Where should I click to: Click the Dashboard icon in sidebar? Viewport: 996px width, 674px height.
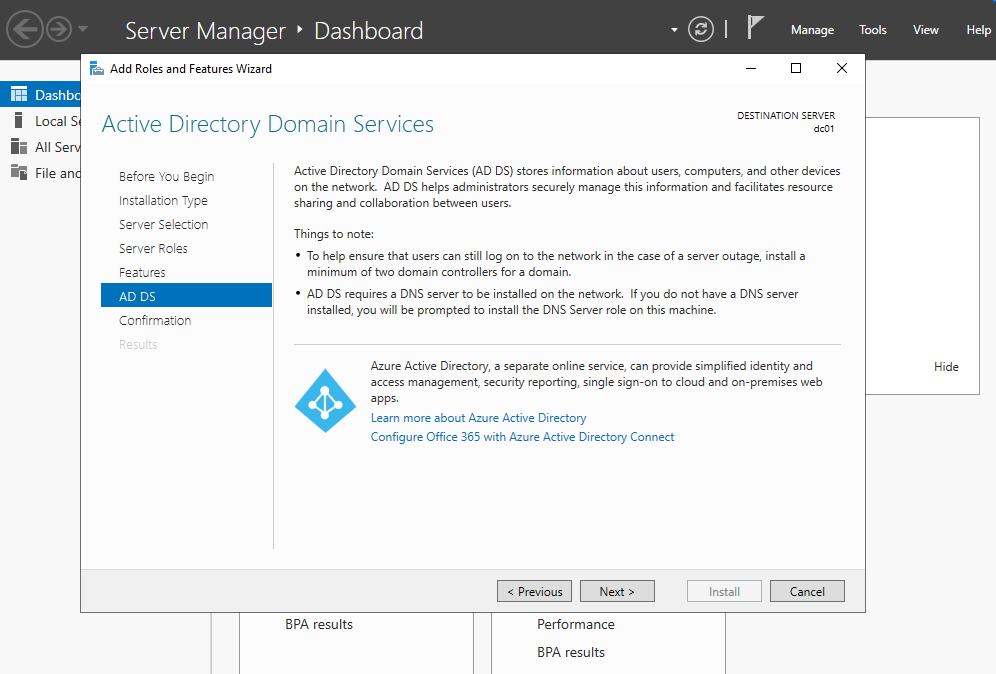[19, 95]
